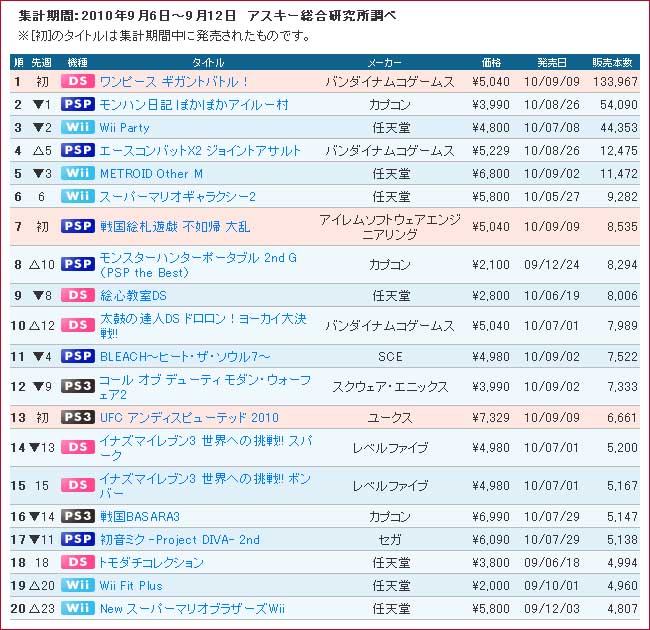Click the DS badge beside 絵心教室DS
The width and height of the screenshot is (650, 630).
(x=78, y=295)
